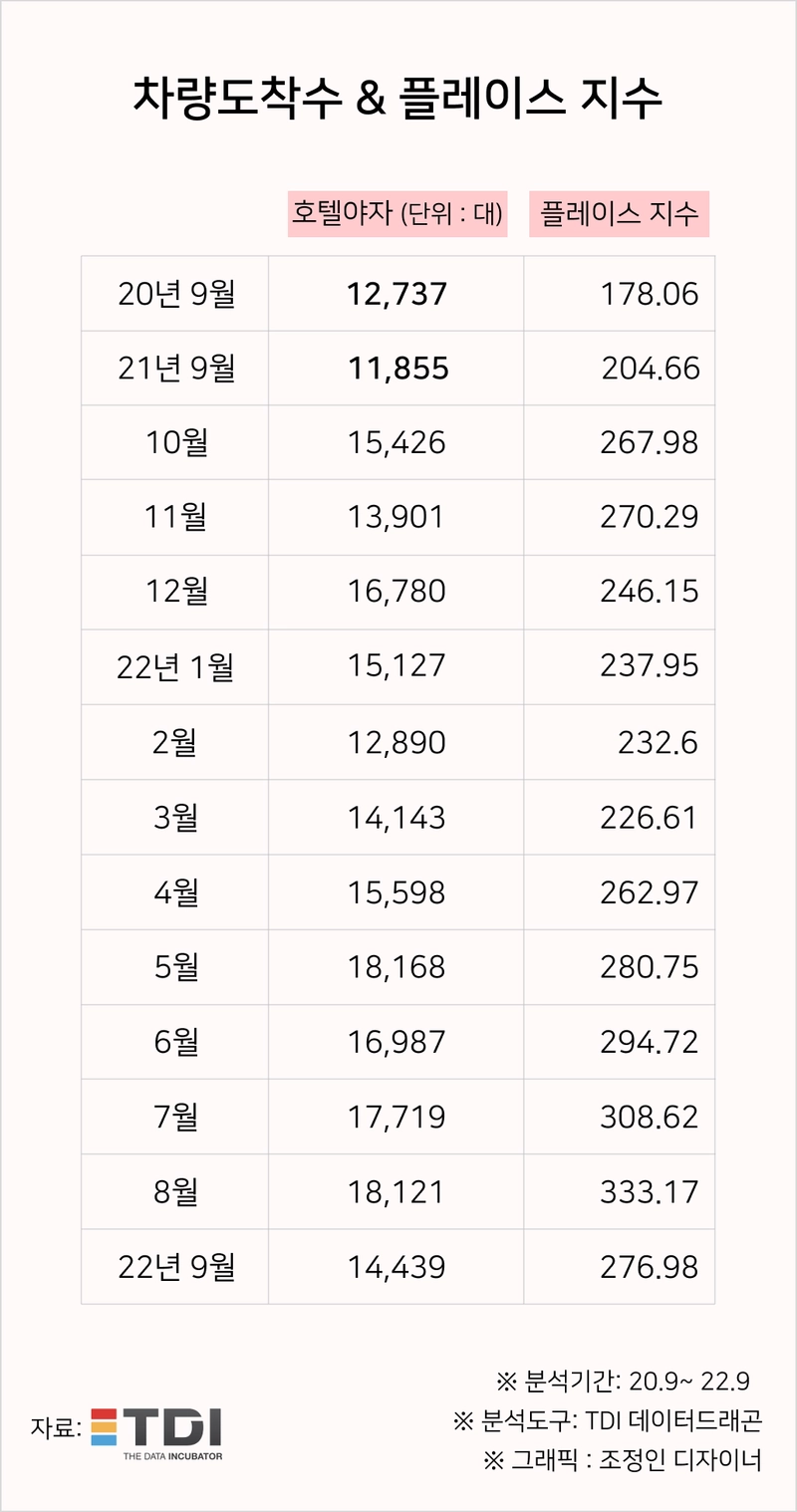Select the 호텔야자 column header
The height and width of the screenshot is (1512, 797).
point(398,213)
